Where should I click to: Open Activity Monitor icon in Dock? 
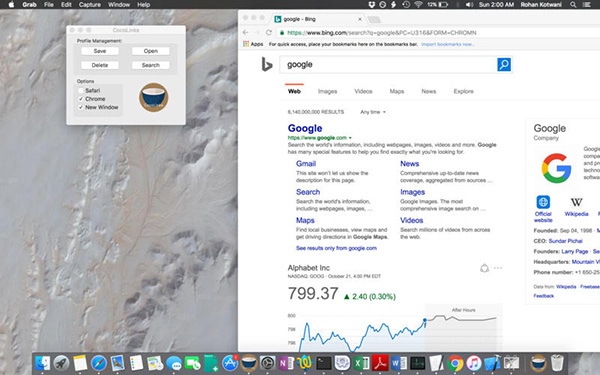417,363
